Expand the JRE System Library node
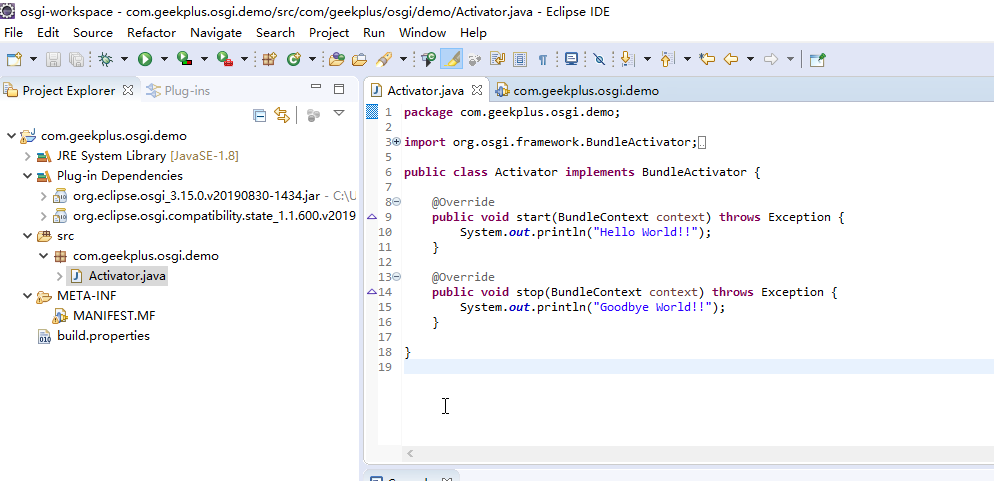This screenshot has height=481, width=994. [27, 156]
